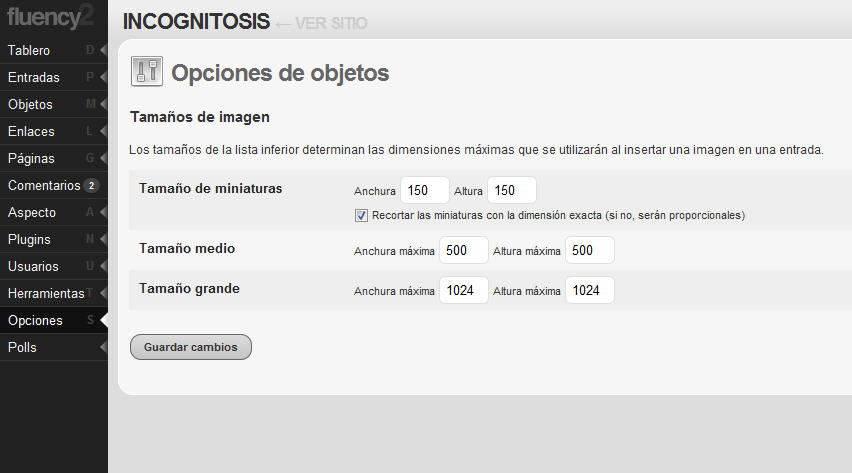Expand the Tablero menu arrow
This screenshot has height=473, width=852.
pos(103,50)
